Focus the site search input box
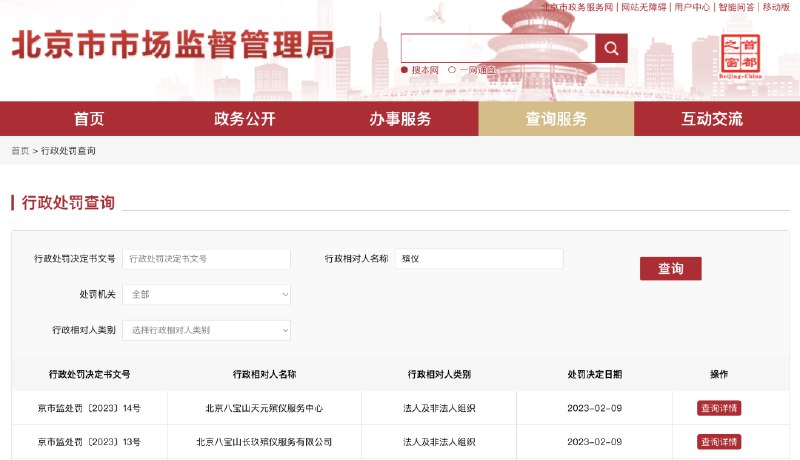800x460 pixels. point(498,48)
